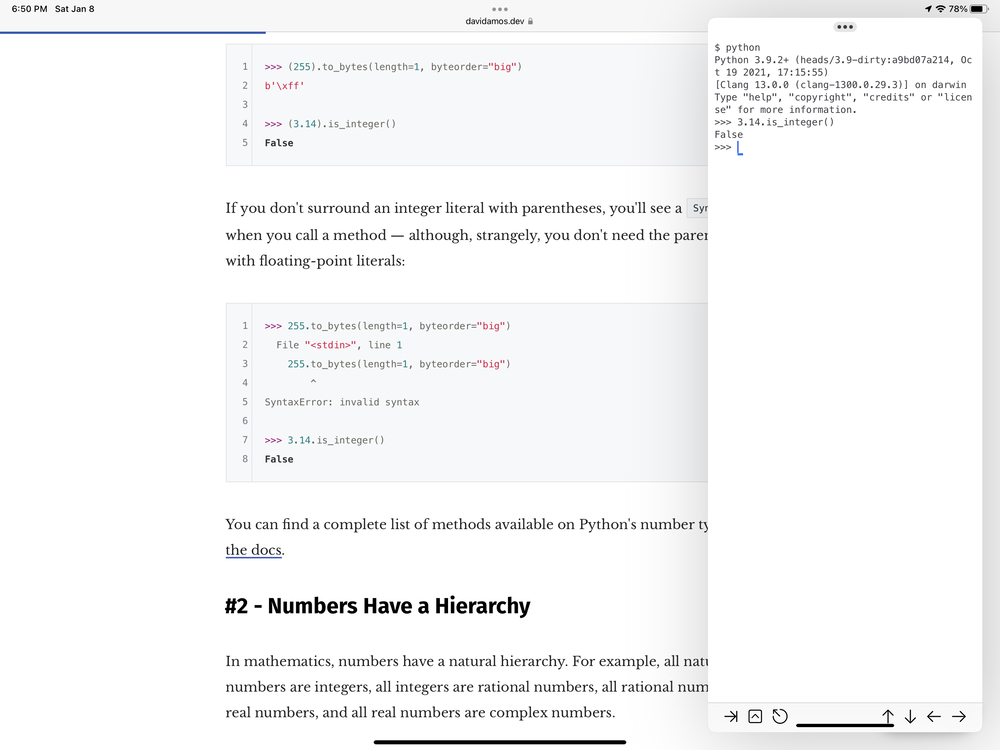
Task: Tap the terminal slide-over home indicator bar
Action: [845, 724]
